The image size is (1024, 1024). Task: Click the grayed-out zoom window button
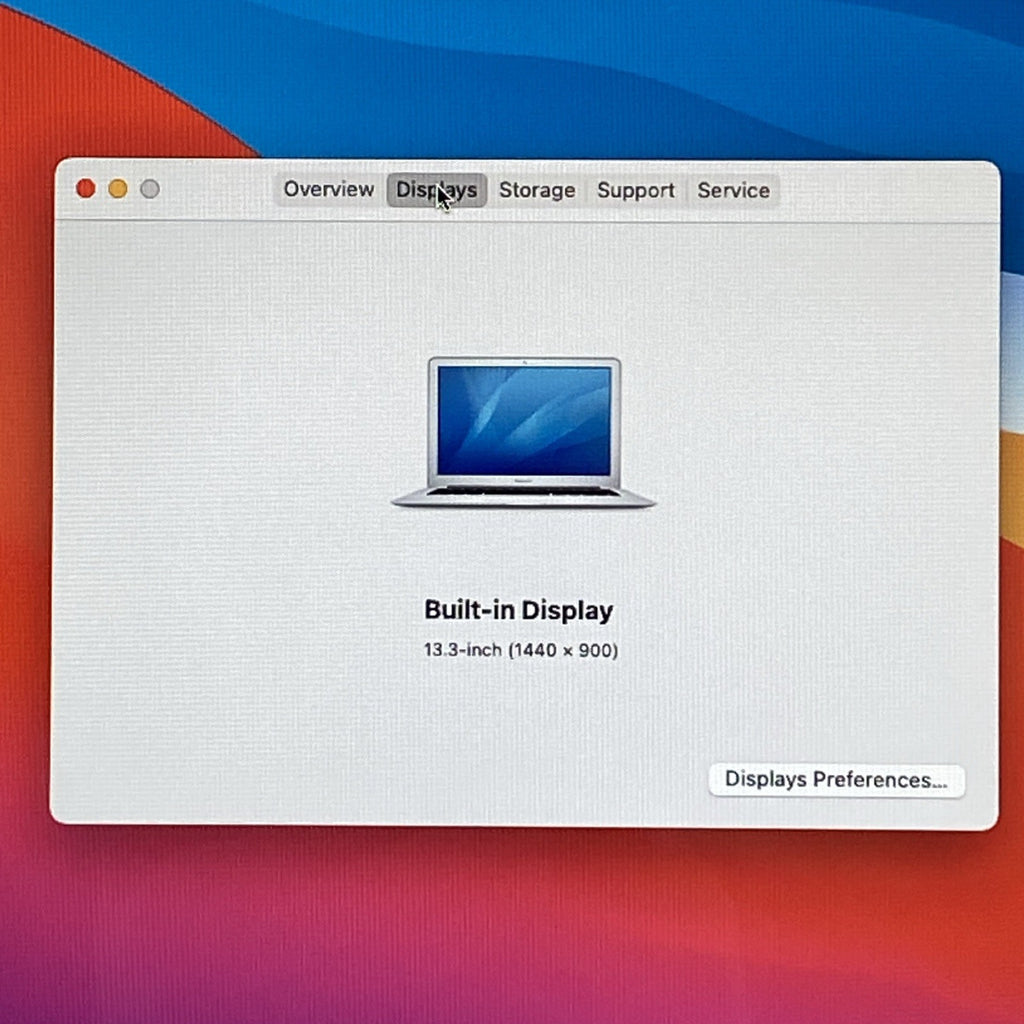(150, 189)
